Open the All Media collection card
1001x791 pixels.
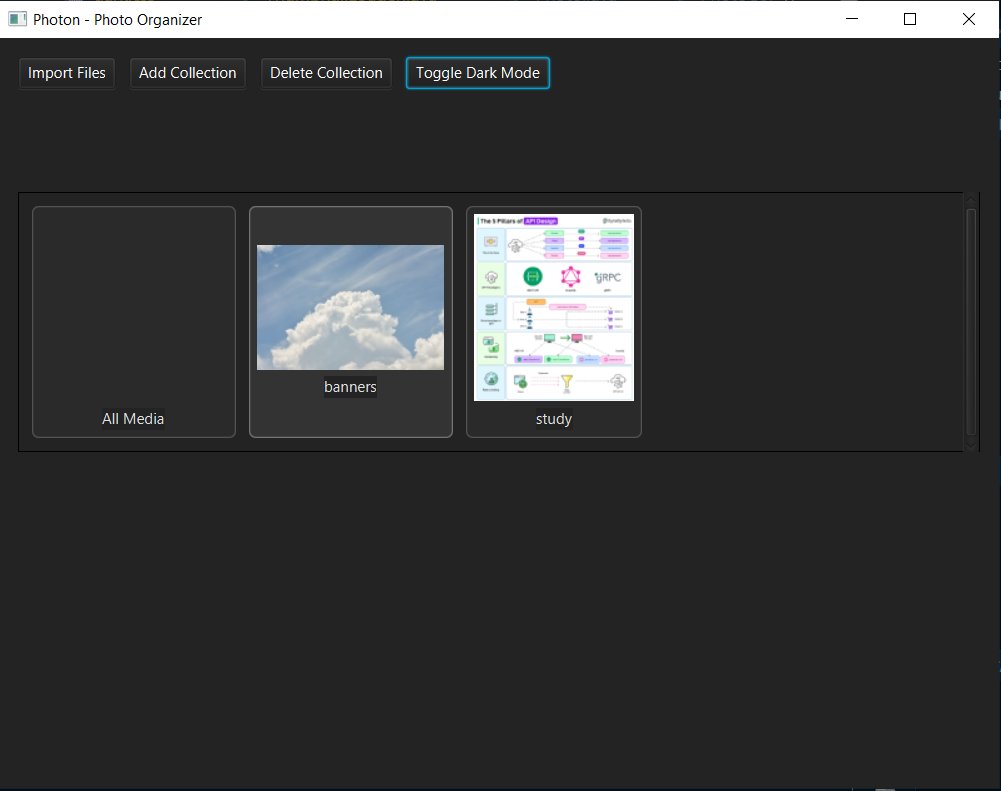click(x=134, y=322)
